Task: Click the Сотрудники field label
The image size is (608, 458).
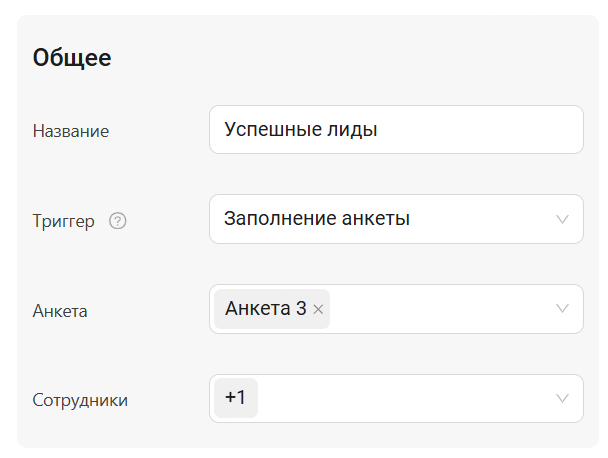Action: (80, 400)
